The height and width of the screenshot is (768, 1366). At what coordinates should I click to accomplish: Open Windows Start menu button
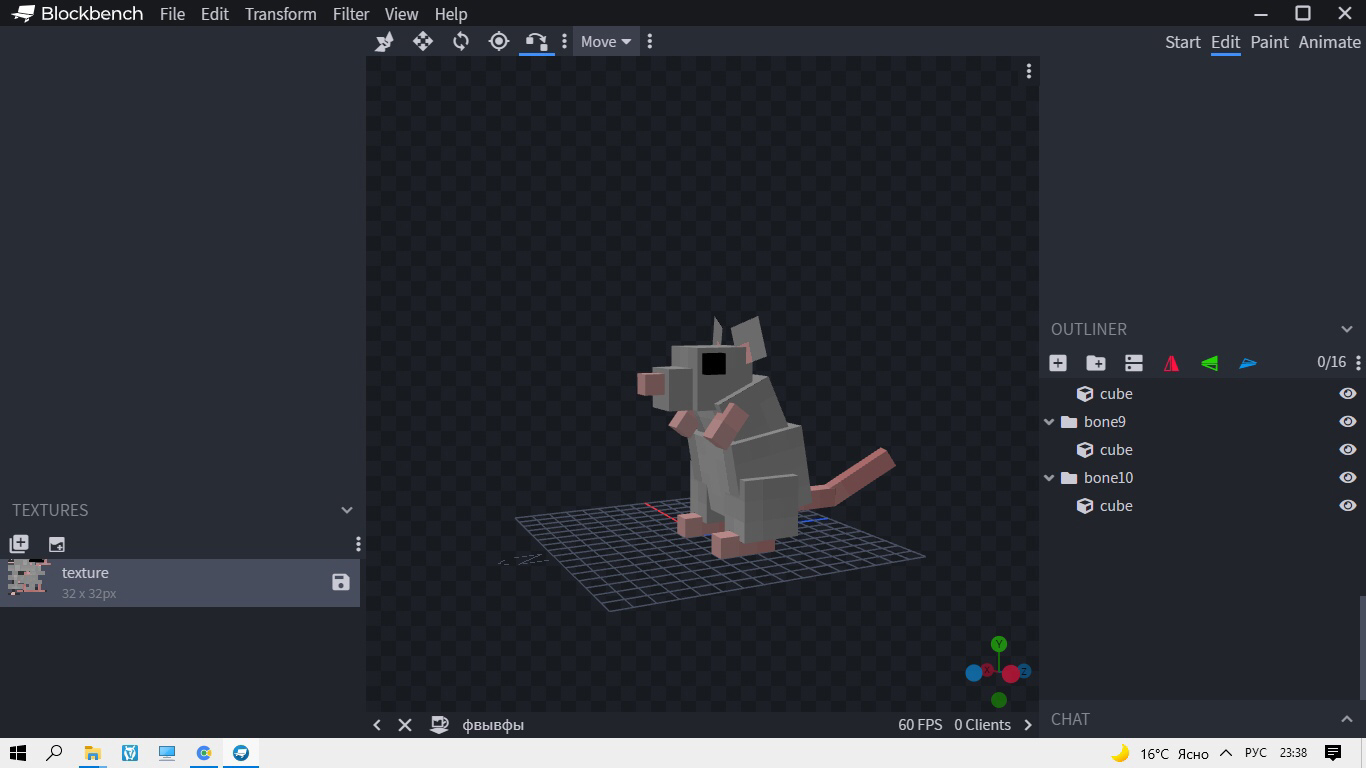[x=17, y=753]
